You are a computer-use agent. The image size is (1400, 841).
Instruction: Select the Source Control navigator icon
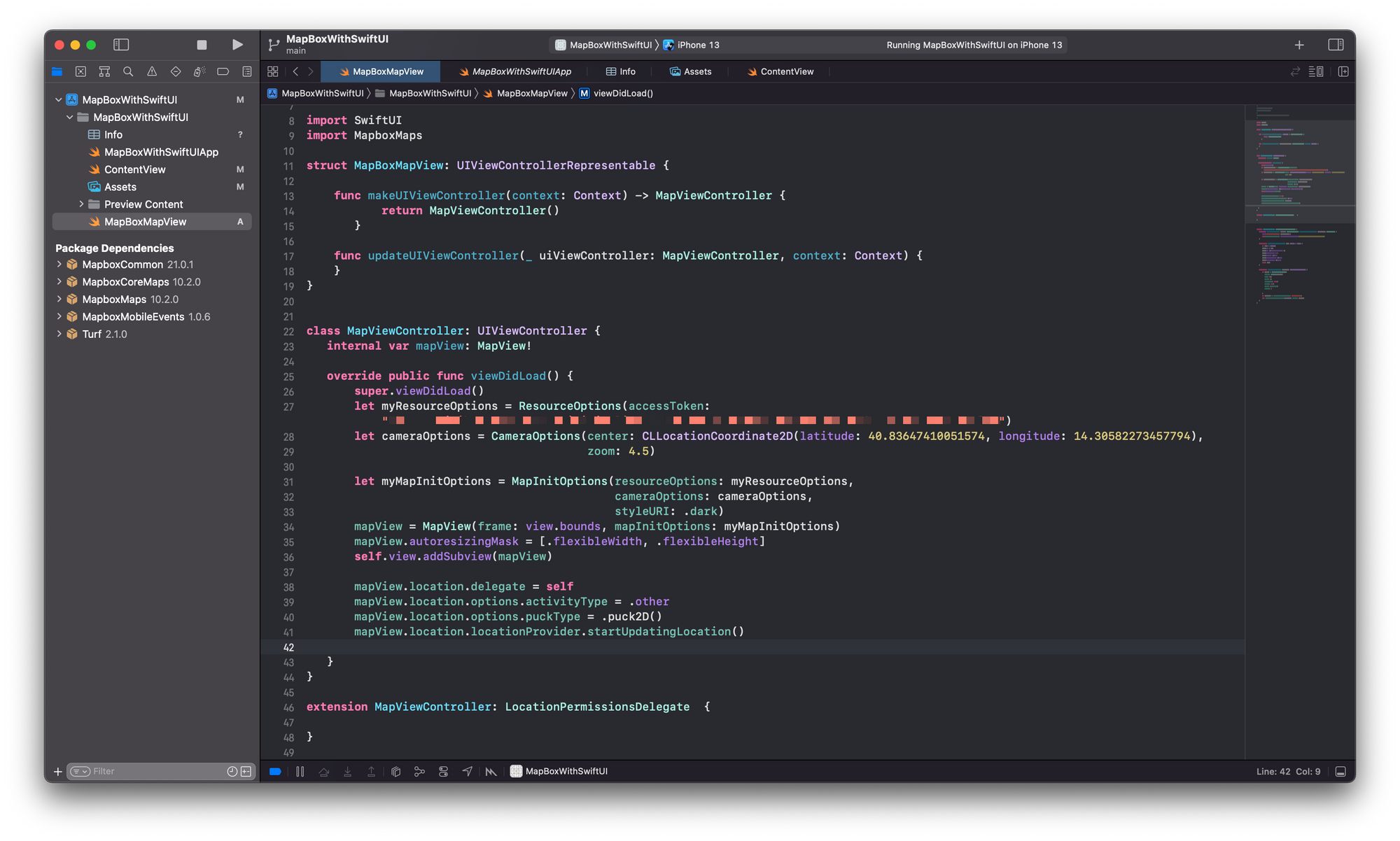[80, 71]
